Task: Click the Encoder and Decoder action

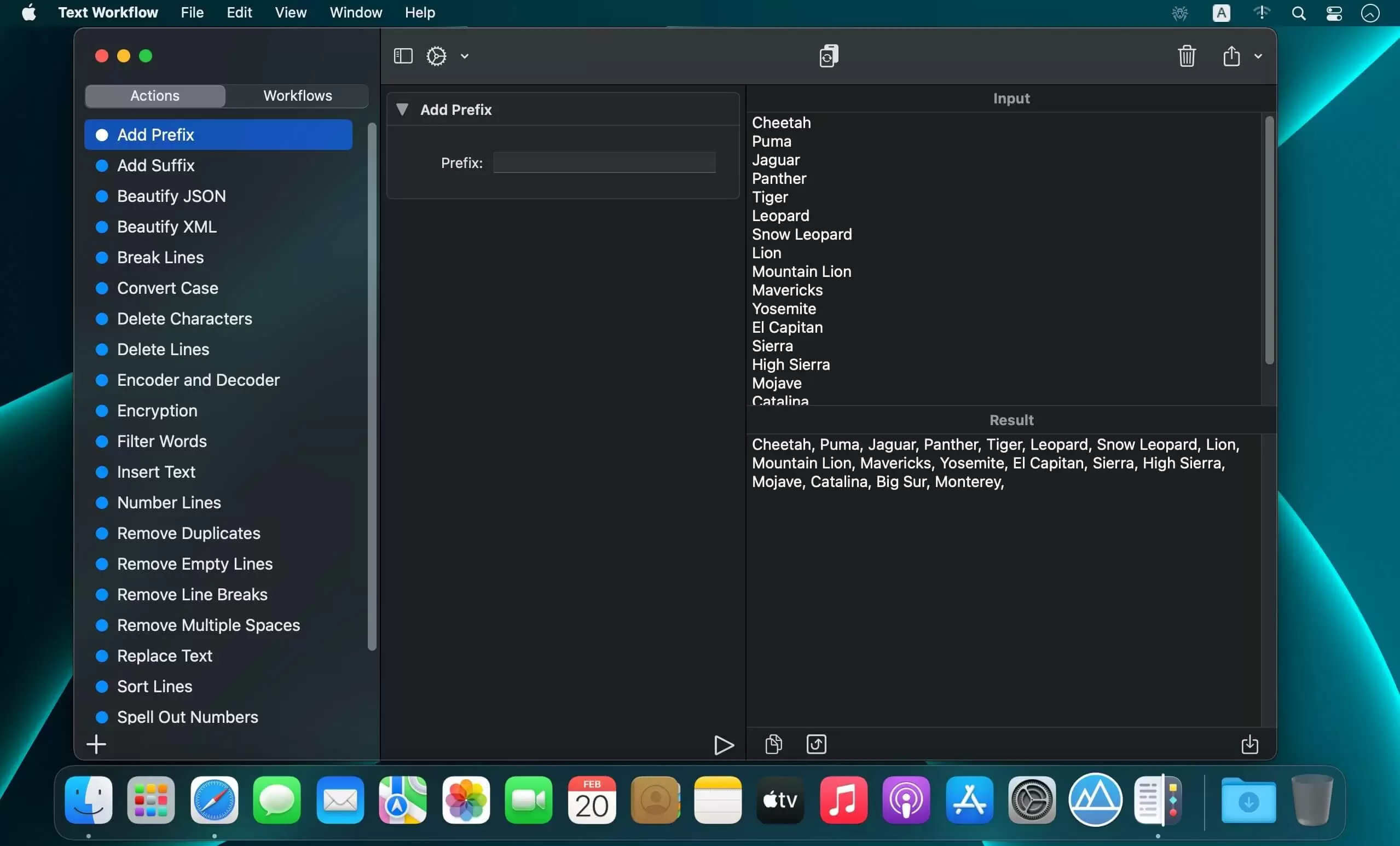Action: 198,380
